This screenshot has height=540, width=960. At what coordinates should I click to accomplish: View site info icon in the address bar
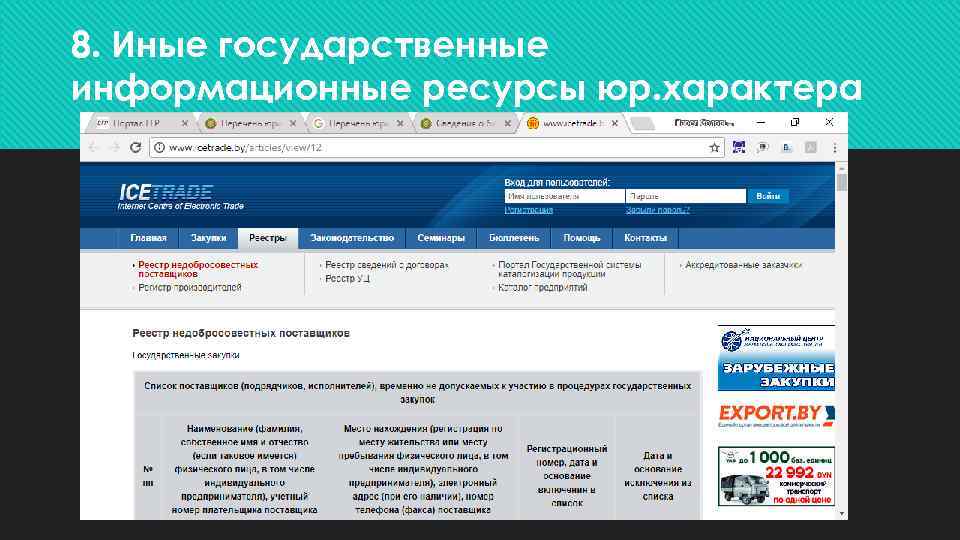[160, 148]
